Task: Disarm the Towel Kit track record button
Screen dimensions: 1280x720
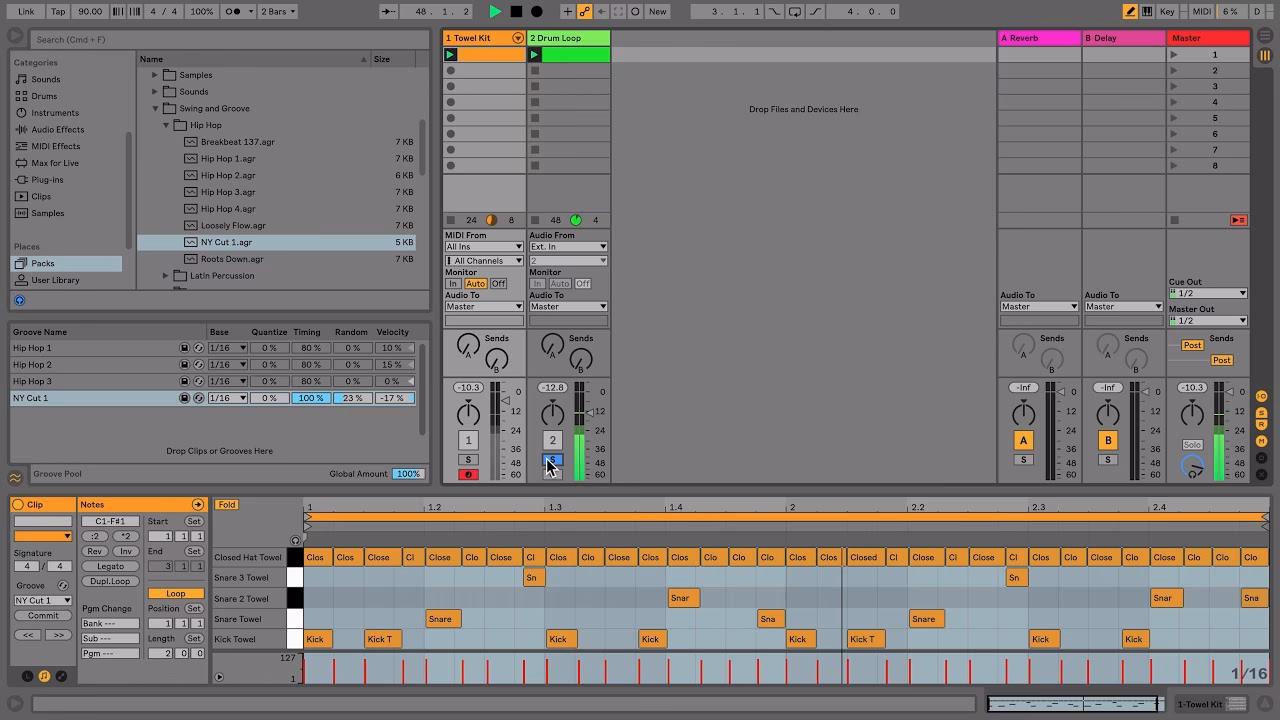Action: (x=467, y=474)
